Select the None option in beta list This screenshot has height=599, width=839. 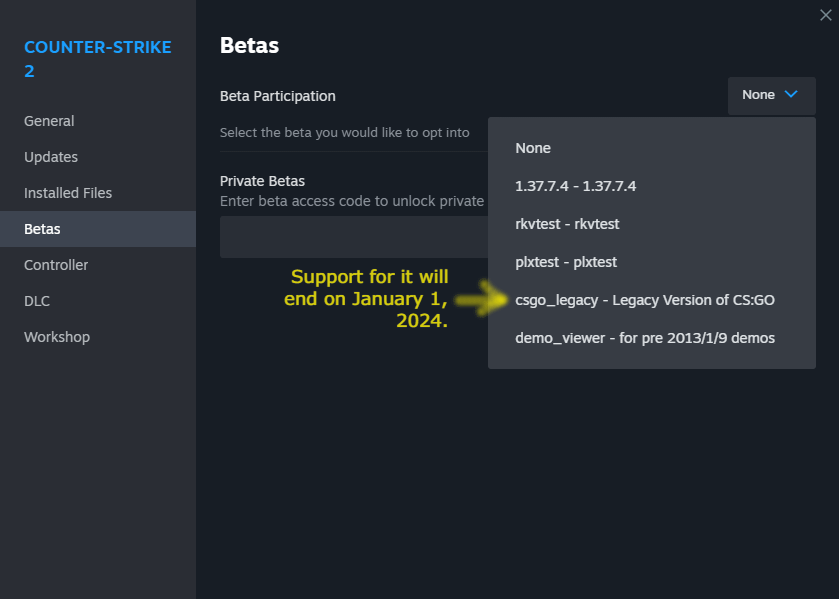533,148
